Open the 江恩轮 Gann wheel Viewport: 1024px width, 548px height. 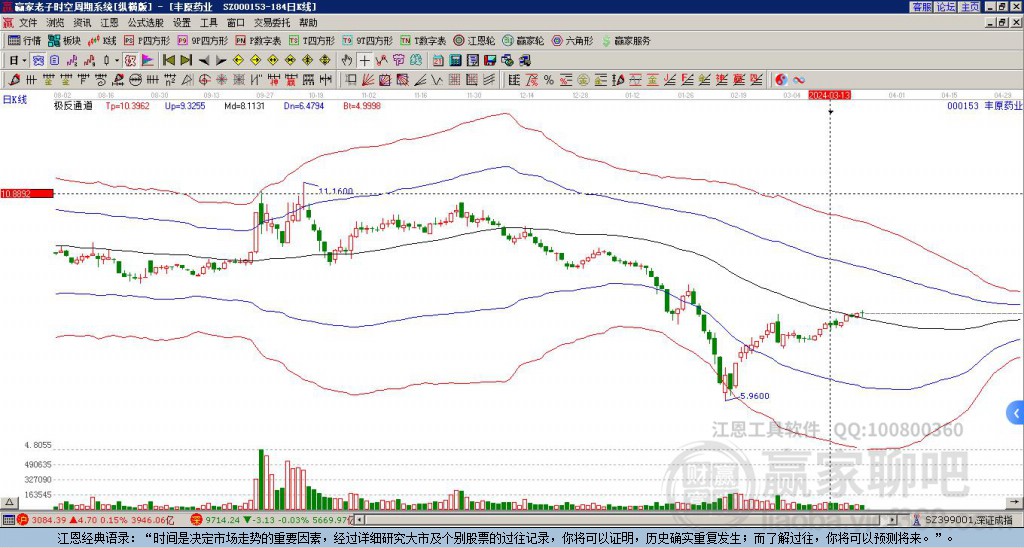(x=474, y=40)
